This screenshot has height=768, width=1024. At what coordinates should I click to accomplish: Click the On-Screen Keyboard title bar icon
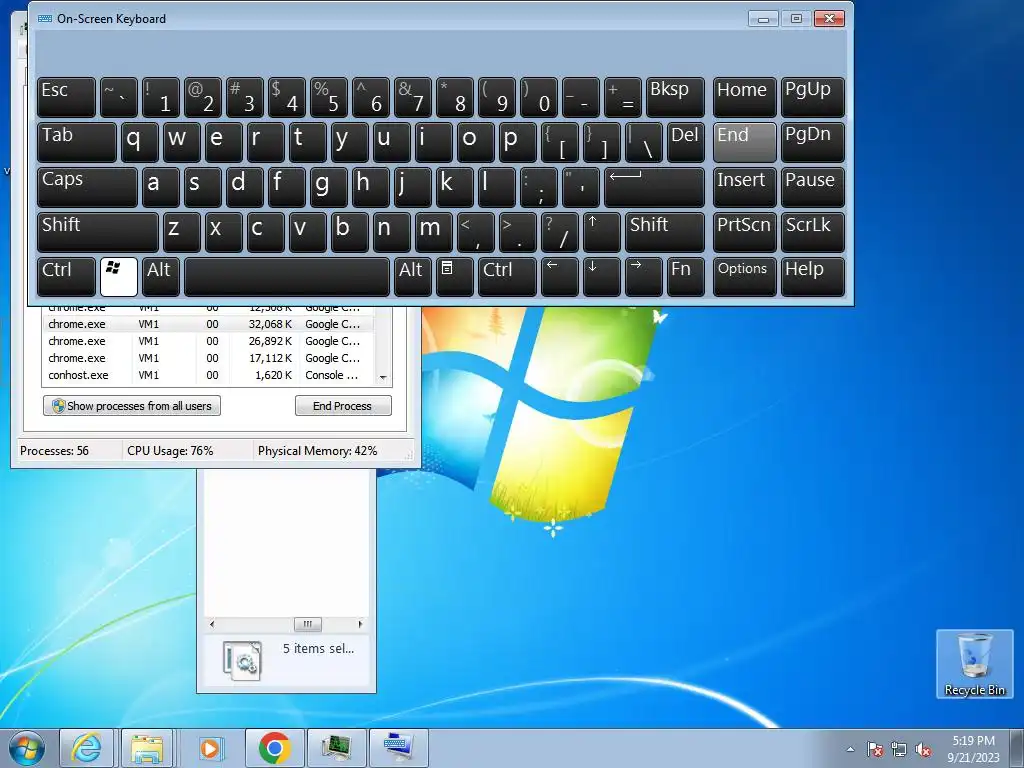(x=45, y=18)
